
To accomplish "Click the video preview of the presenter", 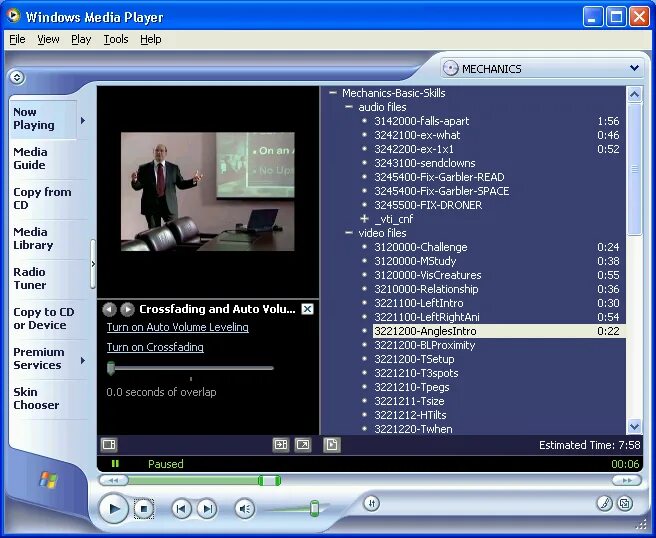I will point(208,192).
